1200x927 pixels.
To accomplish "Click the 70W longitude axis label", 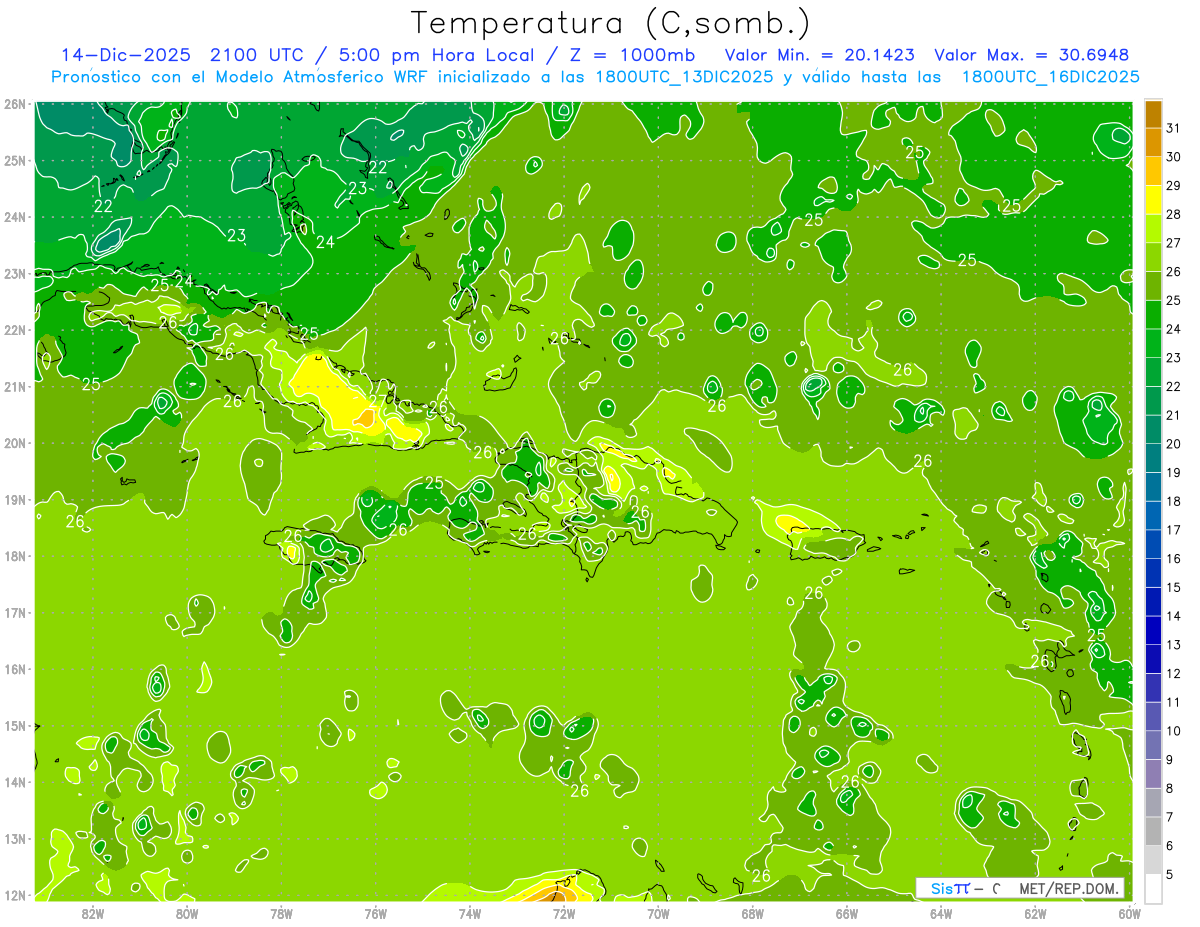I will [x=658, y=913].
